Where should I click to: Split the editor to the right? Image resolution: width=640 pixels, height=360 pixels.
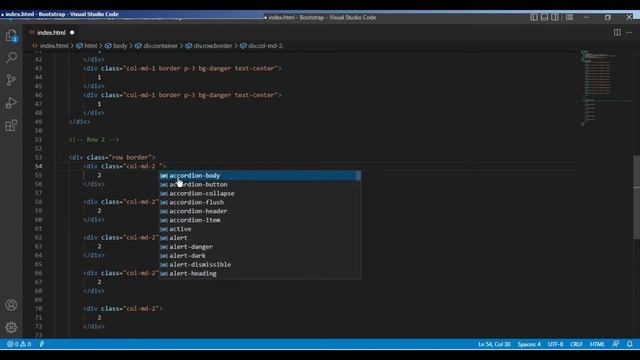tap(617, 32)
